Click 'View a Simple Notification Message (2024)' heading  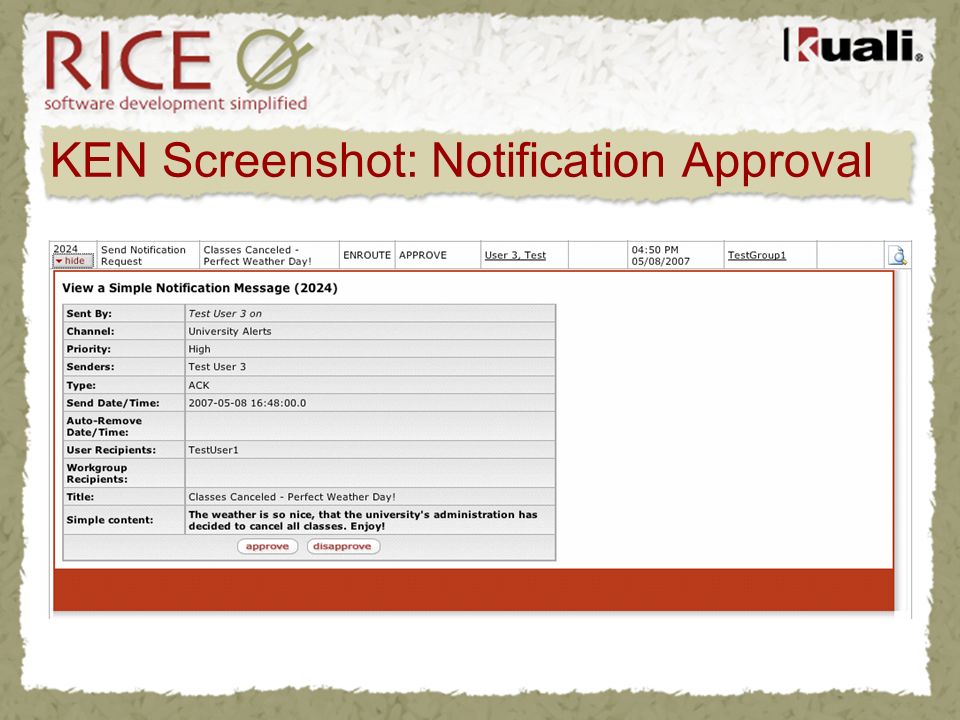point(200,288)
